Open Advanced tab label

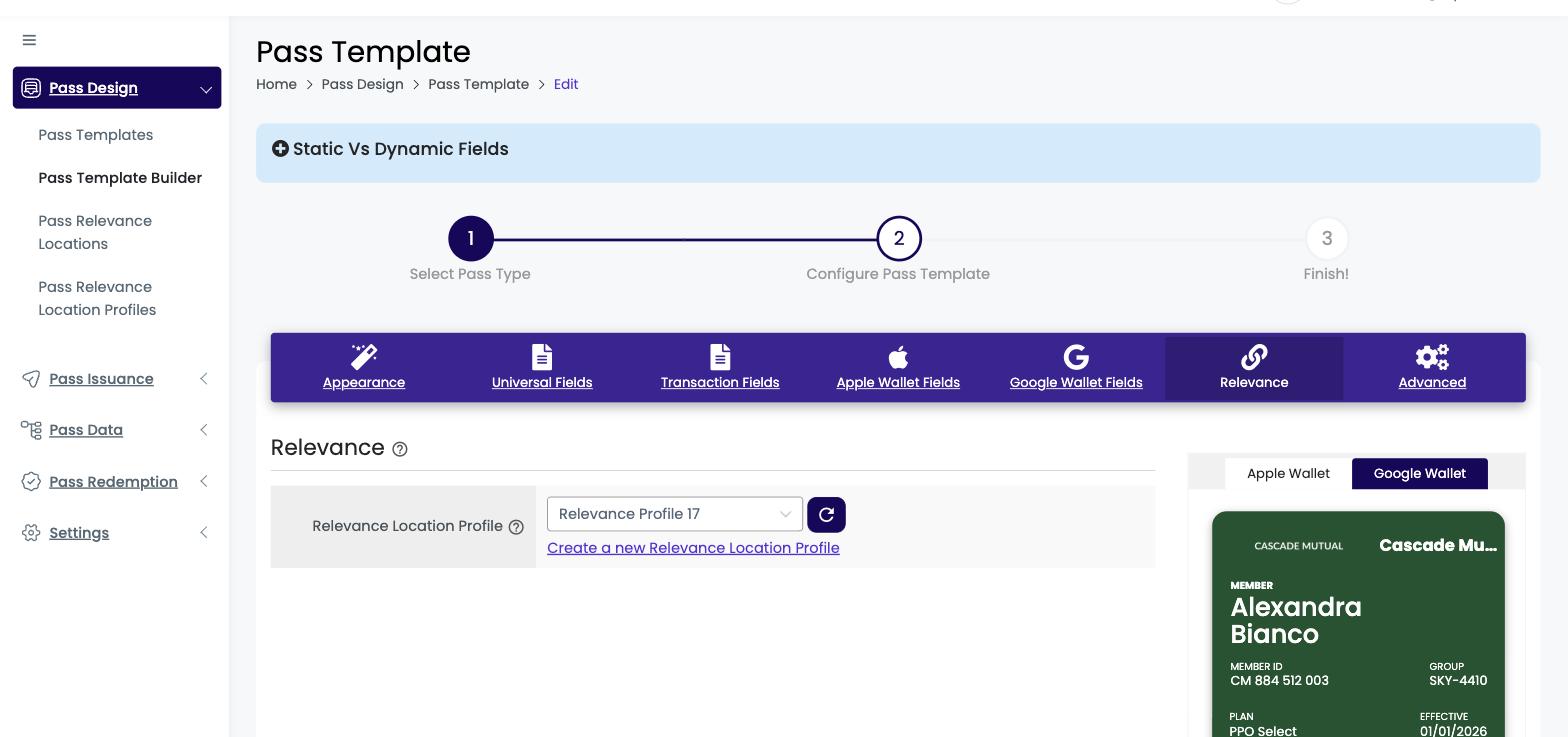click(1432, 382)
